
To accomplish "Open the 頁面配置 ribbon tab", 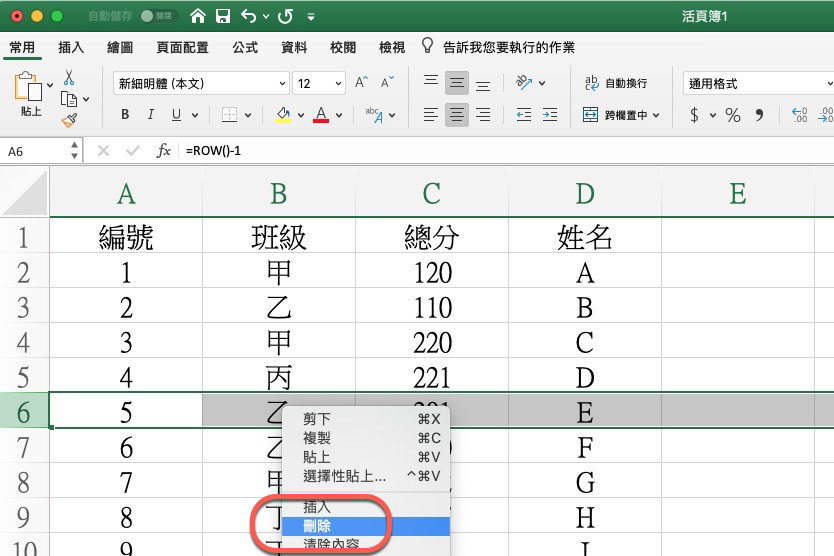I will click(182, 47).
